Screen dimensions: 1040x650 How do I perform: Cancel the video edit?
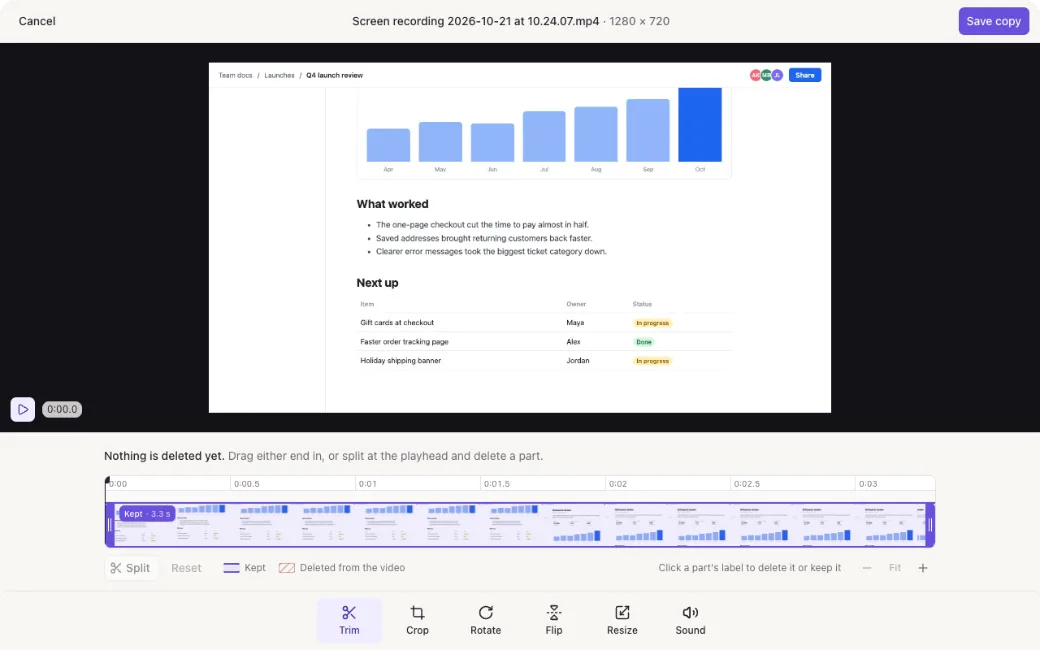tap(37, 21)
